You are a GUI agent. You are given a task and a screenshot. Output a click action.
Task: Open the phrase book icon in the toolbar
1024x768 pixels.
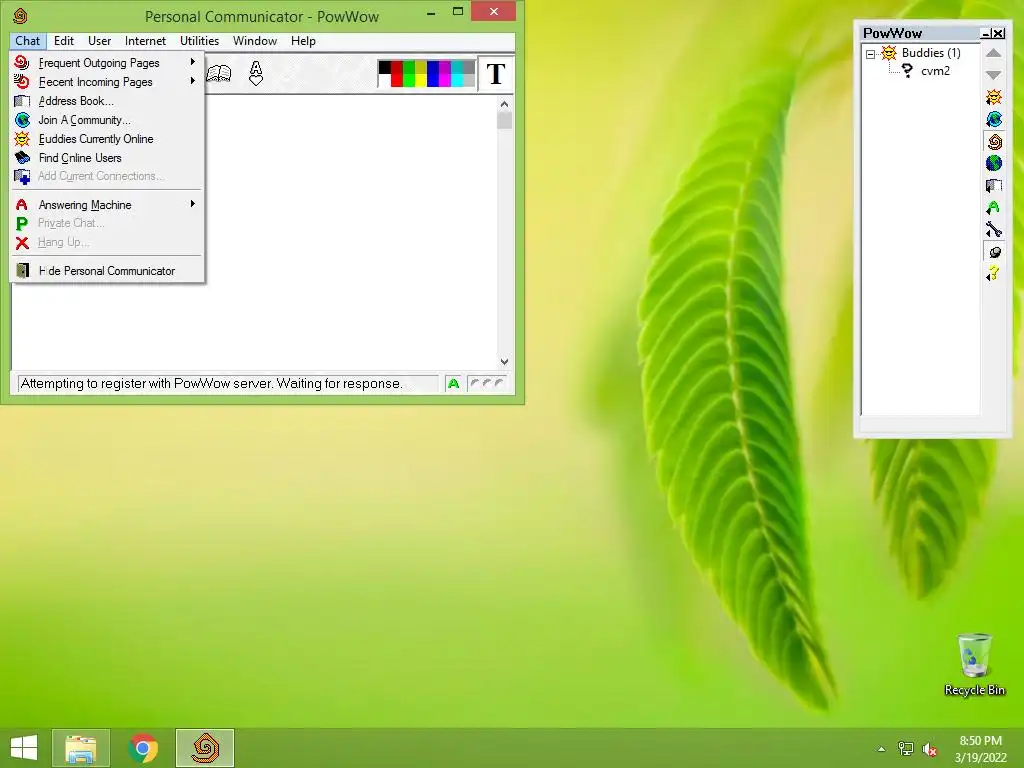(x=219, y=73)
